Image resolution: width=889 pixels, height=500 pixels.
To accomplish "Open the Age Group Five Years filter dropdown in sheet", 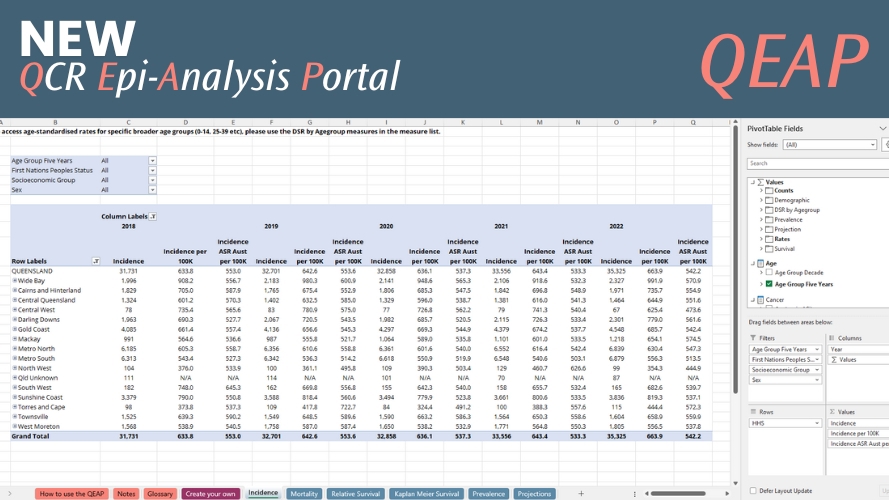I will 153,160.
